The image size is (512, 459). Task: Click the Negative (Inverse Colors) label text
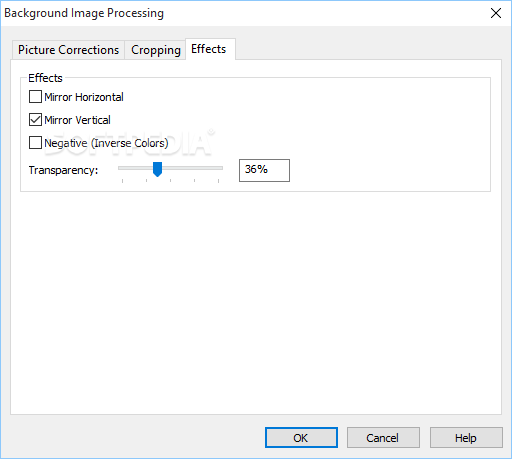click(x=106, y=143)
